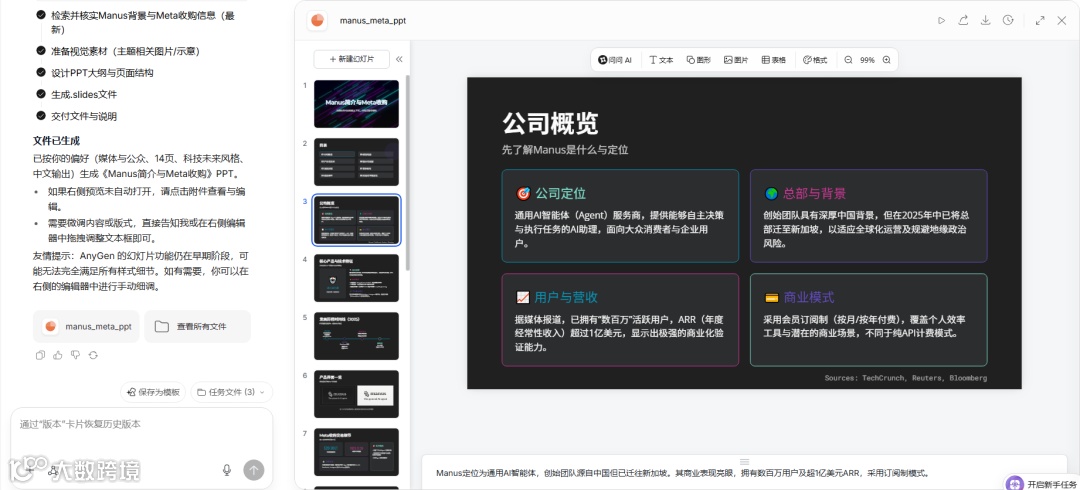
Task: Expand preview to fullscreen with arrows icon
Action: tap(1040, 21)
